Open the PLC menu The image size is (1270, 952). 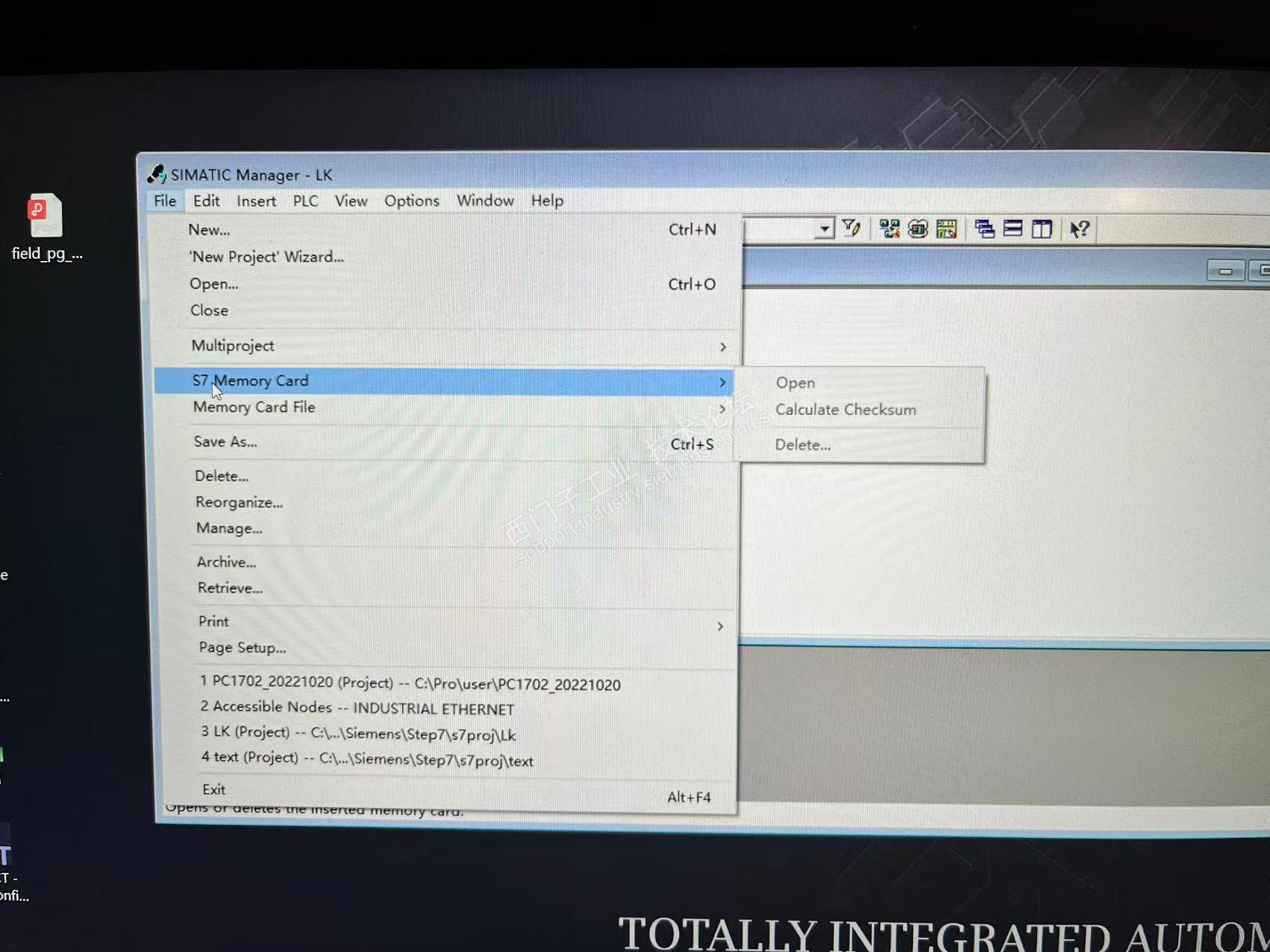tap(305, 201)
